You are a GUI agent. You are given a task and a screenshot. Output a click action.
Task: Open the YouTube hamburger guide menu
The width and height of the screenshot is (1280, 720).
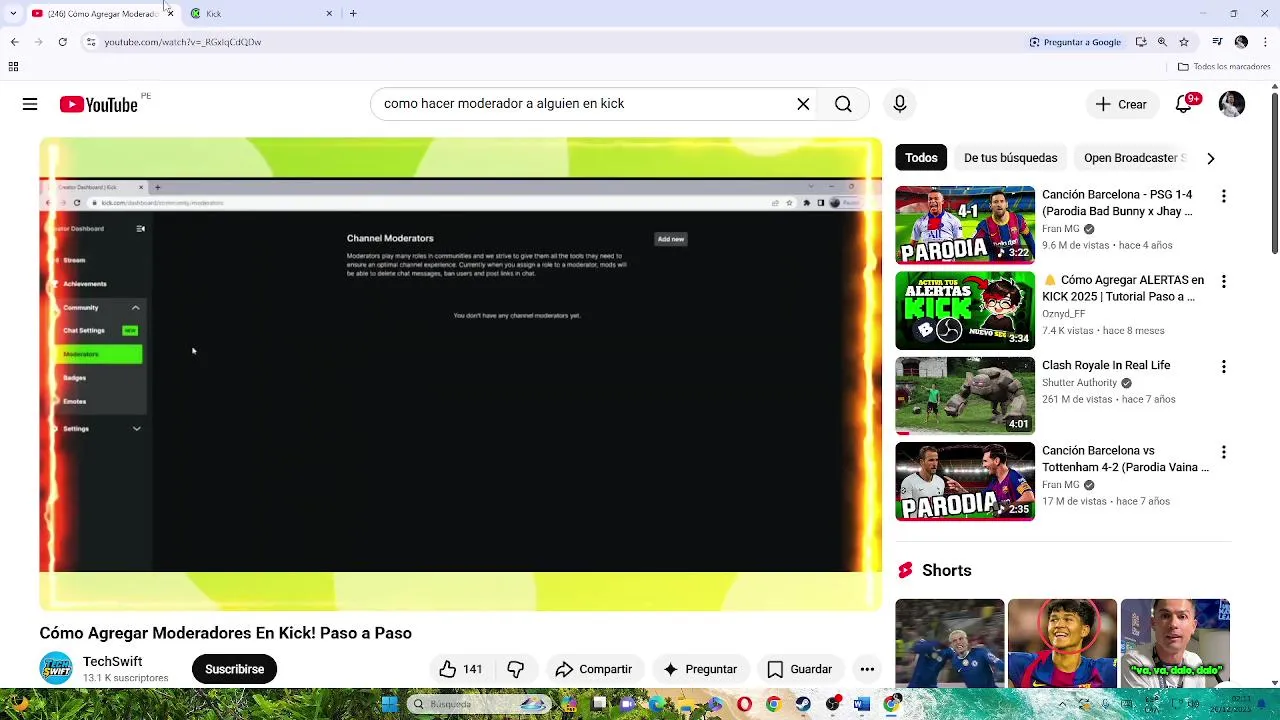[30, 104]
